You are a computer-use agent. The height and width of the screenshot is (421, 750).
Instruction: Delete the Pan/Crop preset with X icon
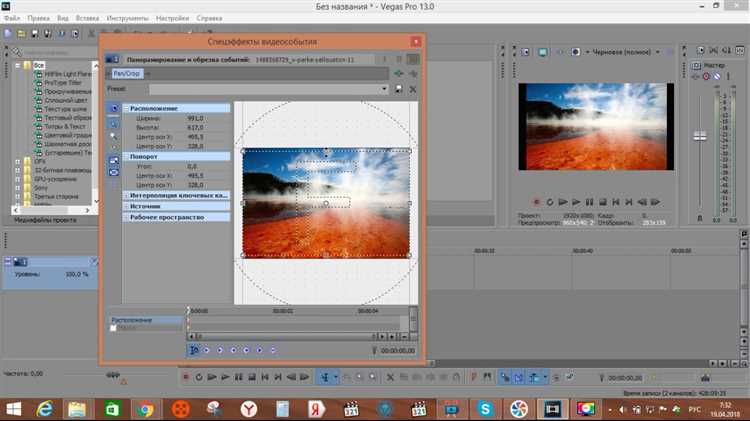(x=413, y=89)
